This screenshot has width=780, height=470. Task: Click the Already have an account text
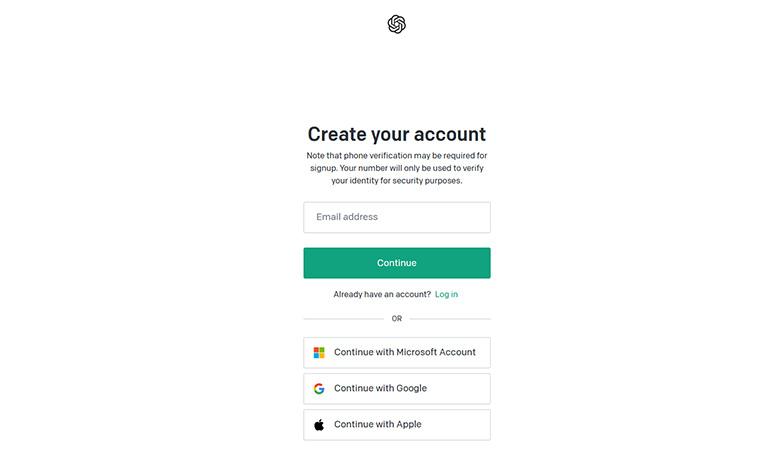382,294
